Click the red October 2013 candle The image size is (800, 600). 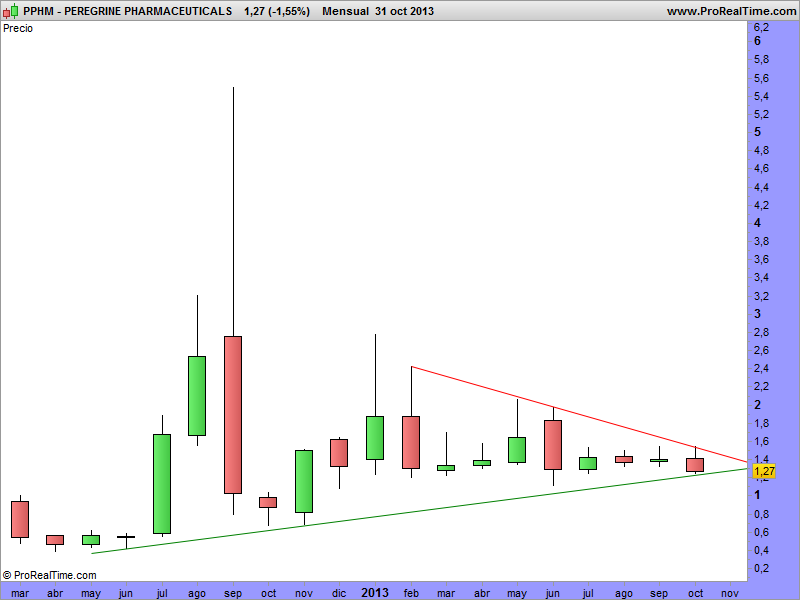pos(695,465)
